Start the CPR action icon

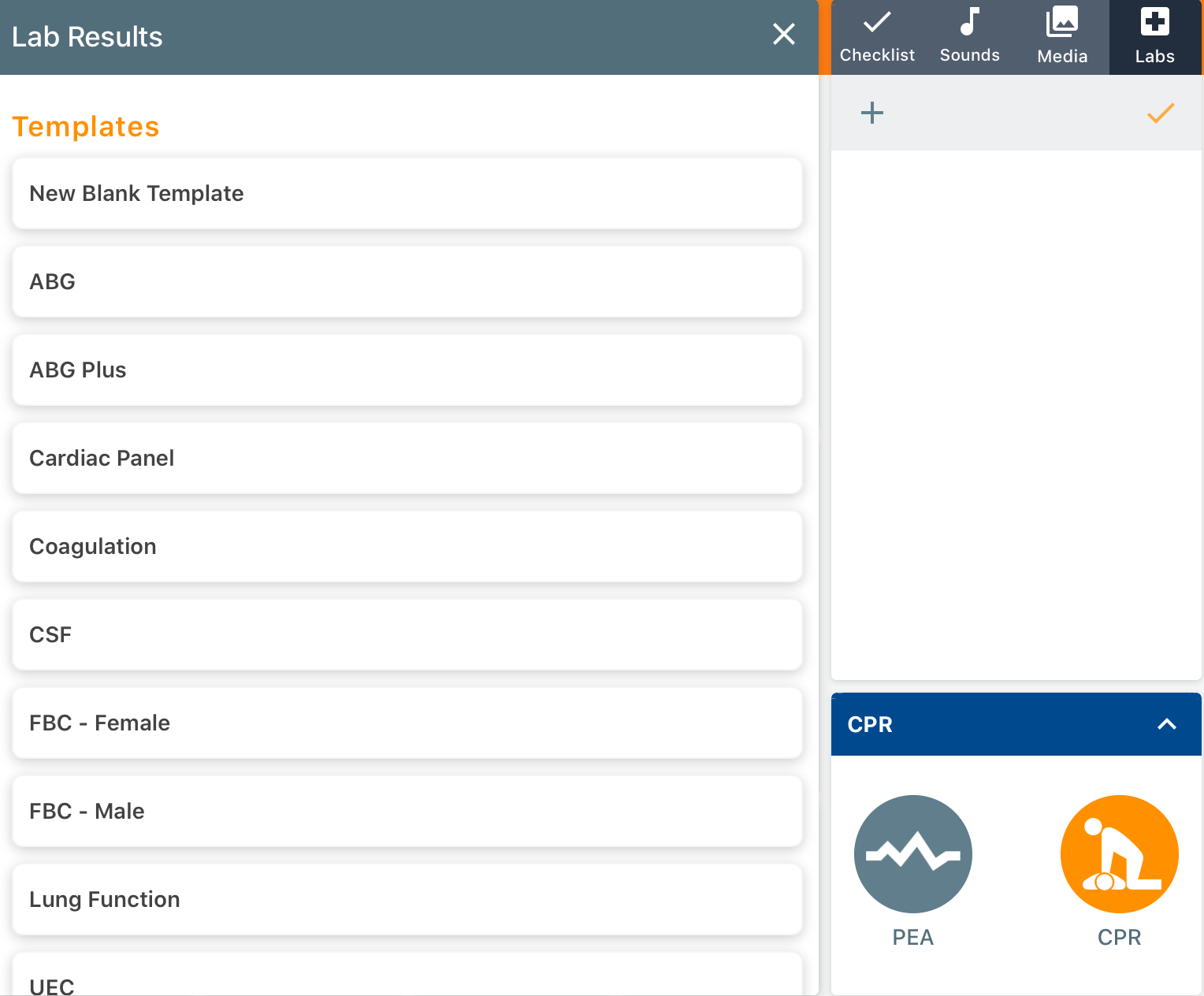point(1119,853)
